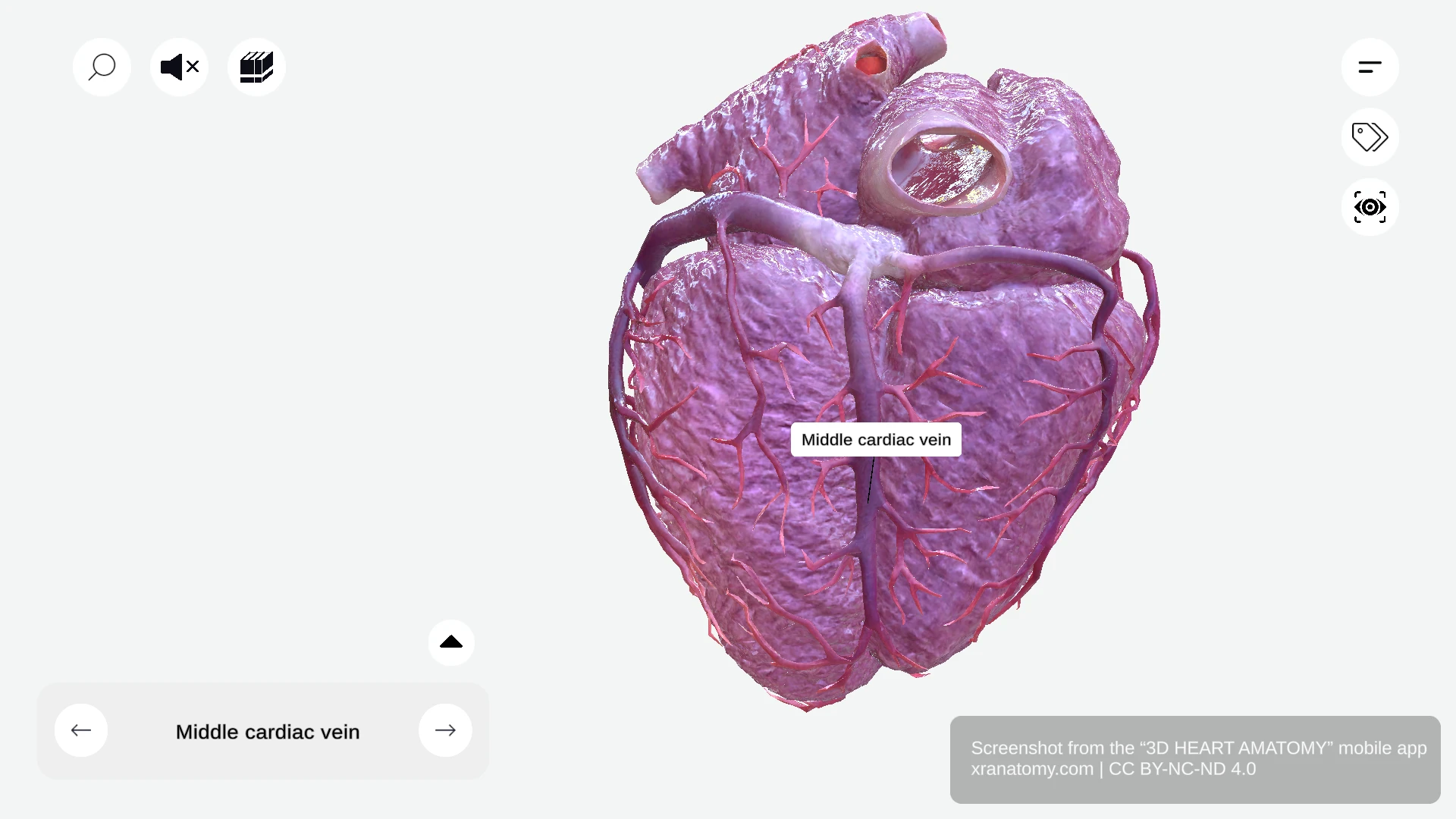The height and width of the screenshot is (819, 1456).
Task: Open the hamburger options menu
Action: [x=1370, y=67]
